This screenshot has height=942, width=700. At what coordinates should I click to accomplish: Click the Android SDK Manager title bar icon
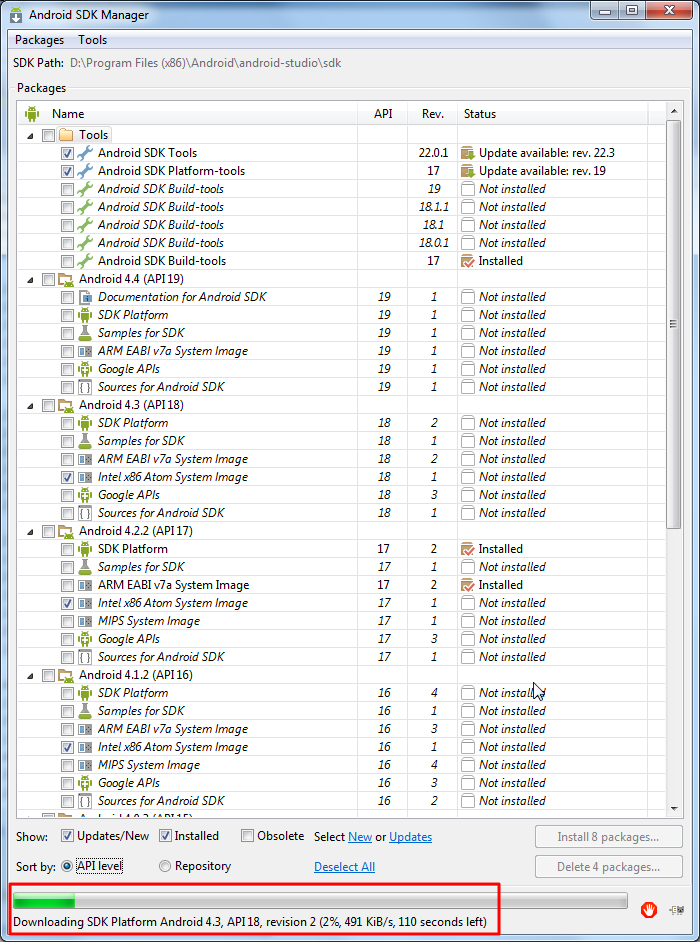pyautogui.click(x=17, y=14)
